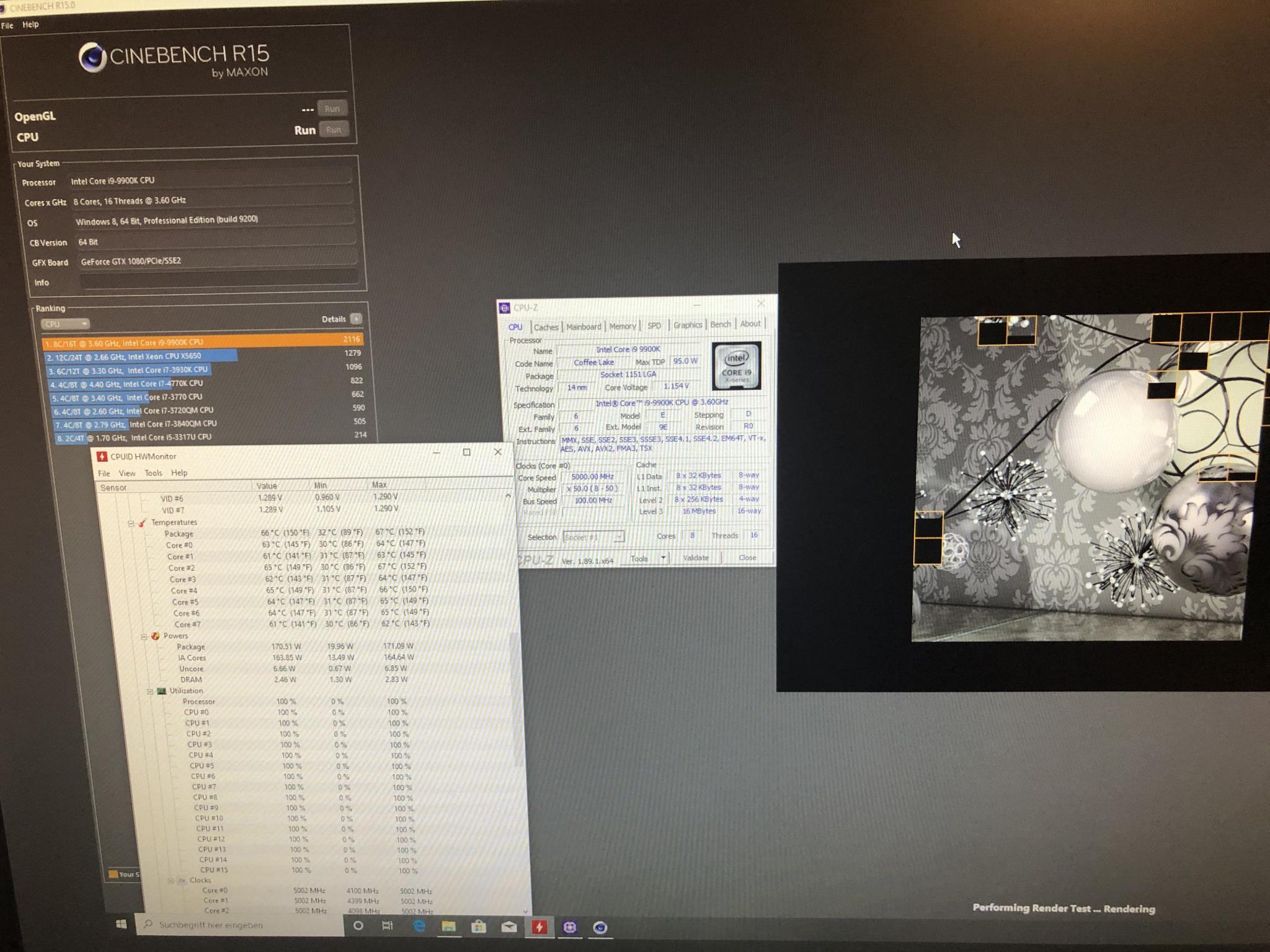Image resolution: width=1270 pixels, height=952 pixels.
Task: Click the Task View icon
Action: pyautogui.click(x=388, y=926)
